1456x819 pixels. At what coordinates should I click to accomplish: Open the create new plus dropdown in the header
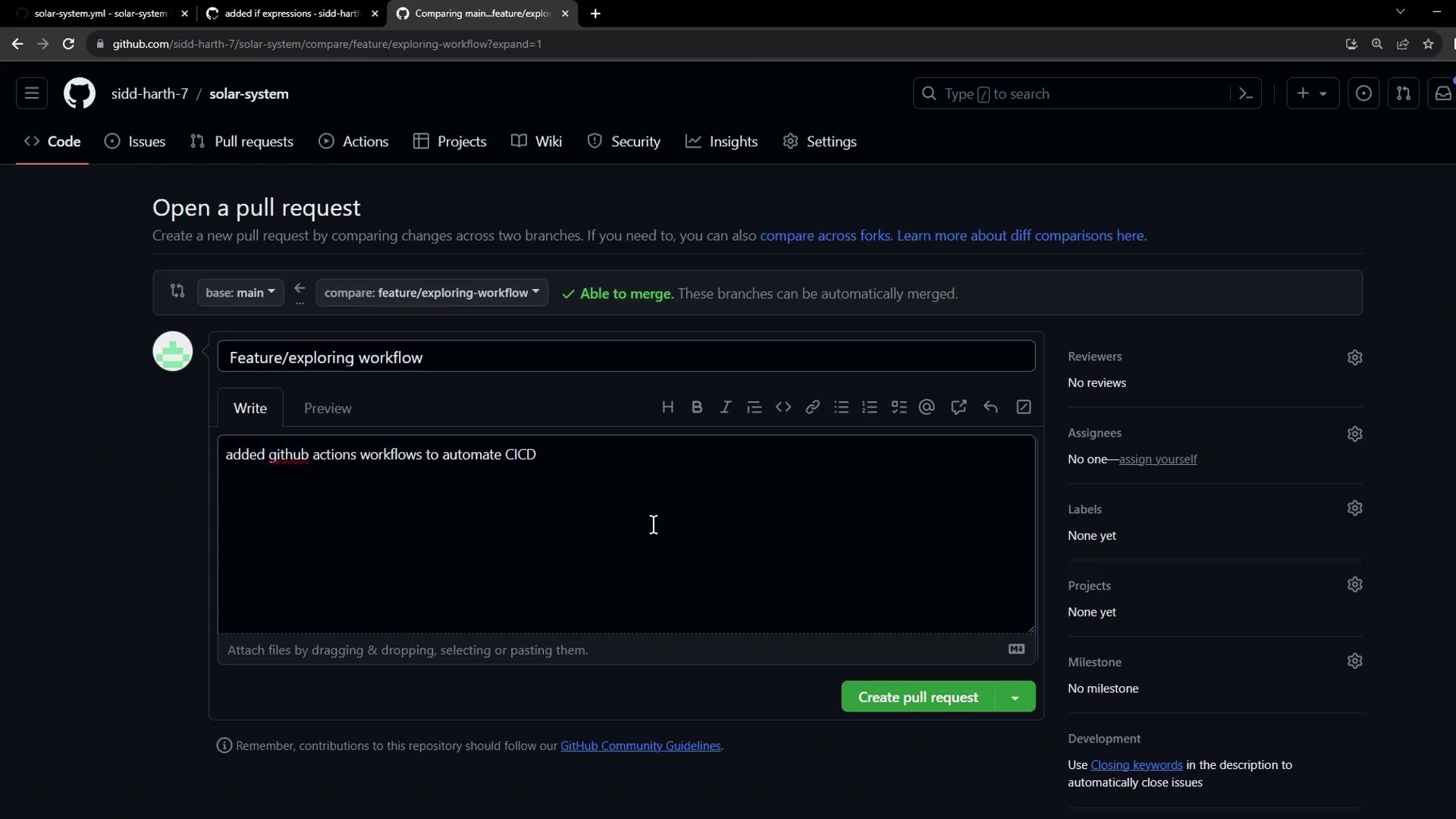point(1312,93)
